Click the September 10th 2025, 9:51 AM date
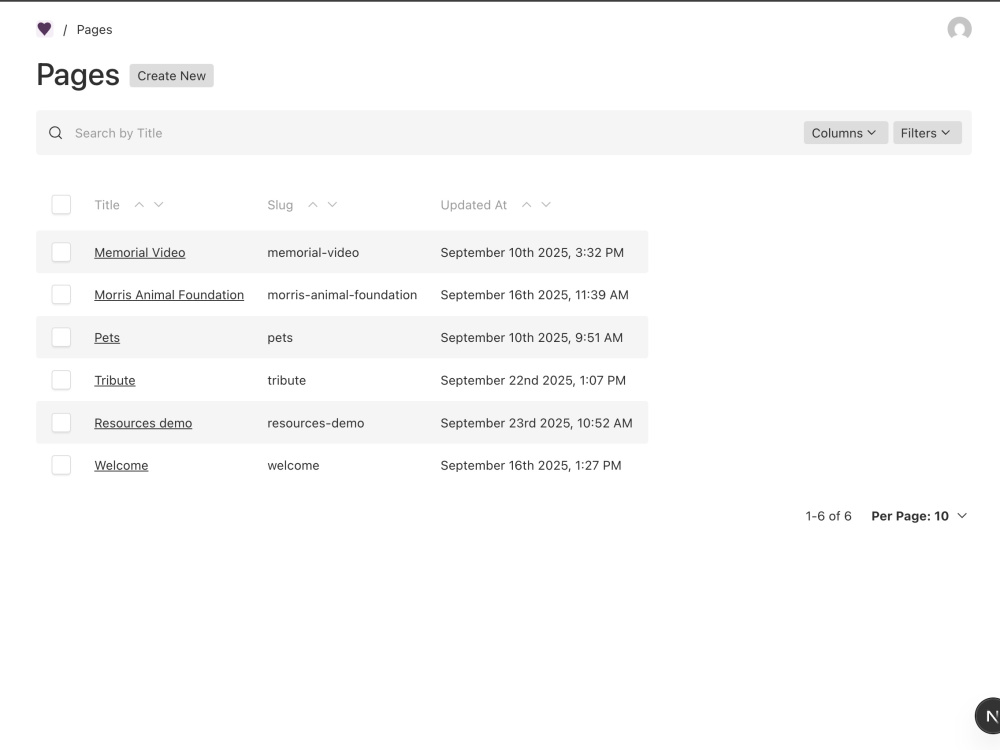The image size is (1000, 750). pos(531,337)
